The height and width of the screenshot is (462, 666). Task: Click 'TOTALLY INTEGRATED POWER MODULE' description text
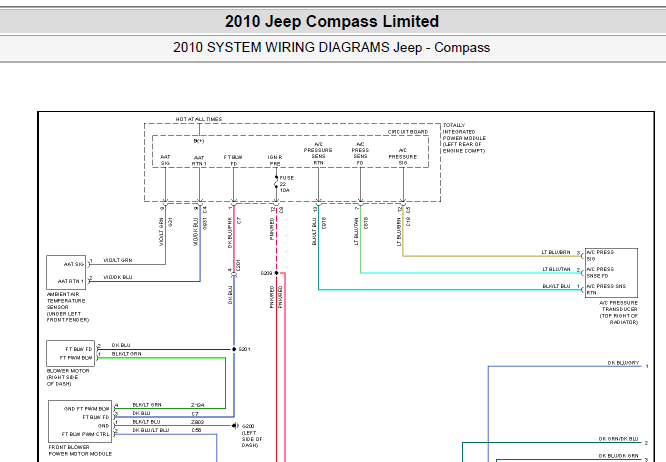tap(464, 138)
